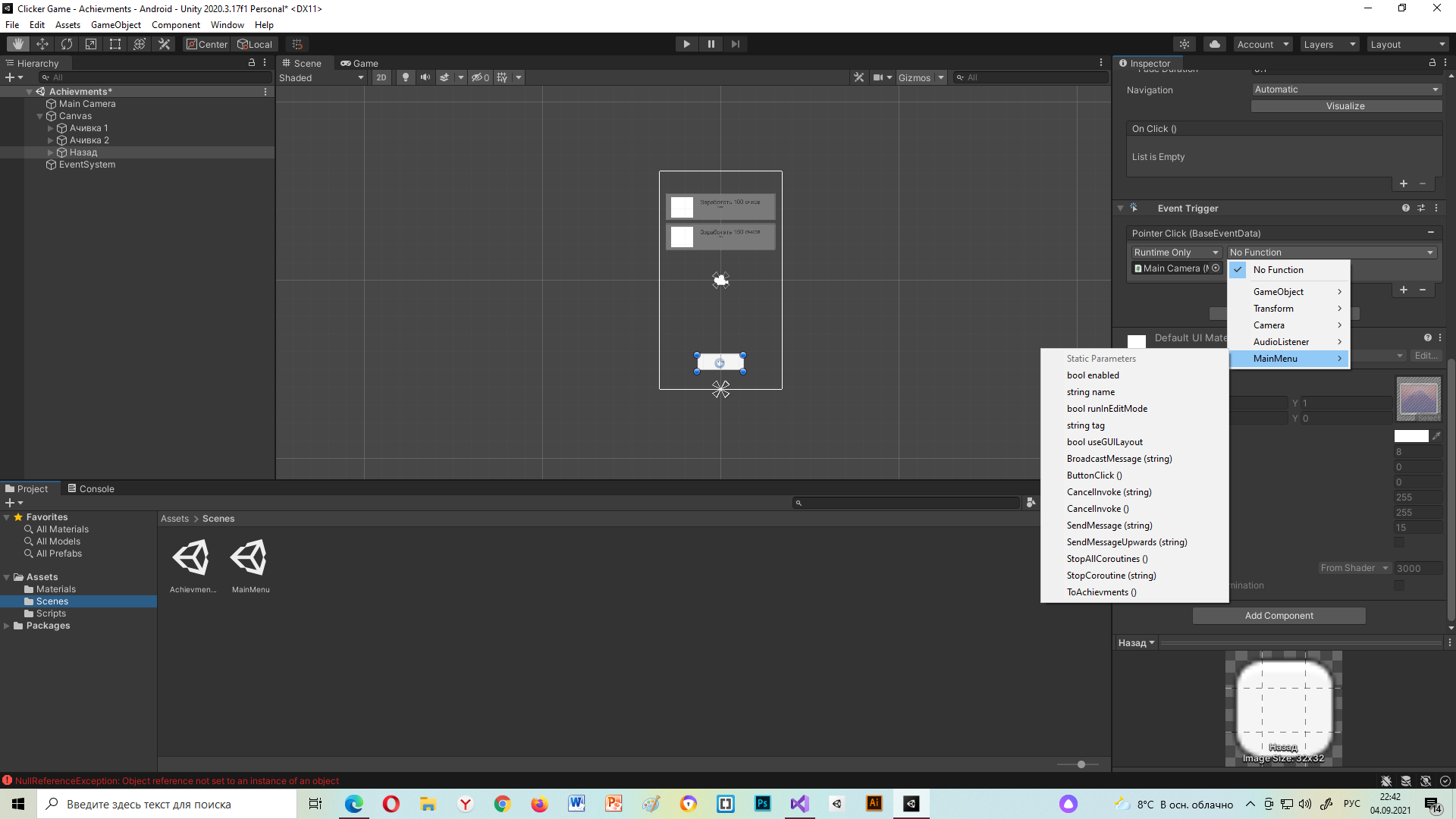1456x819 pixels.
Task: Select the Rotate tool
Action: tap(67, 44)
